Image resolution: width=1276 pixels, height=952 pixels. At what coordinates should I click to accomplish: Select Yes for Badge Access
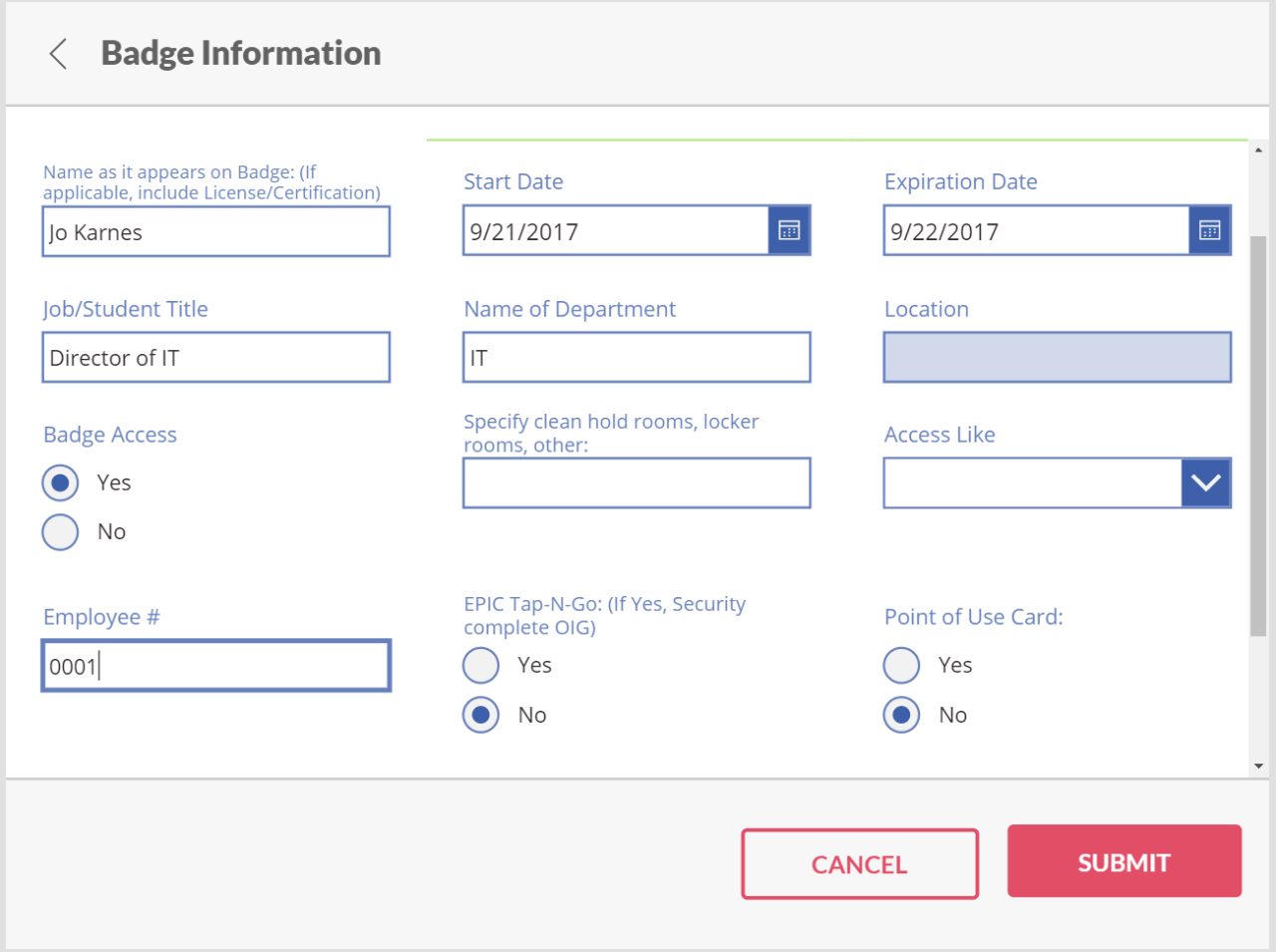tap(61, 483)
